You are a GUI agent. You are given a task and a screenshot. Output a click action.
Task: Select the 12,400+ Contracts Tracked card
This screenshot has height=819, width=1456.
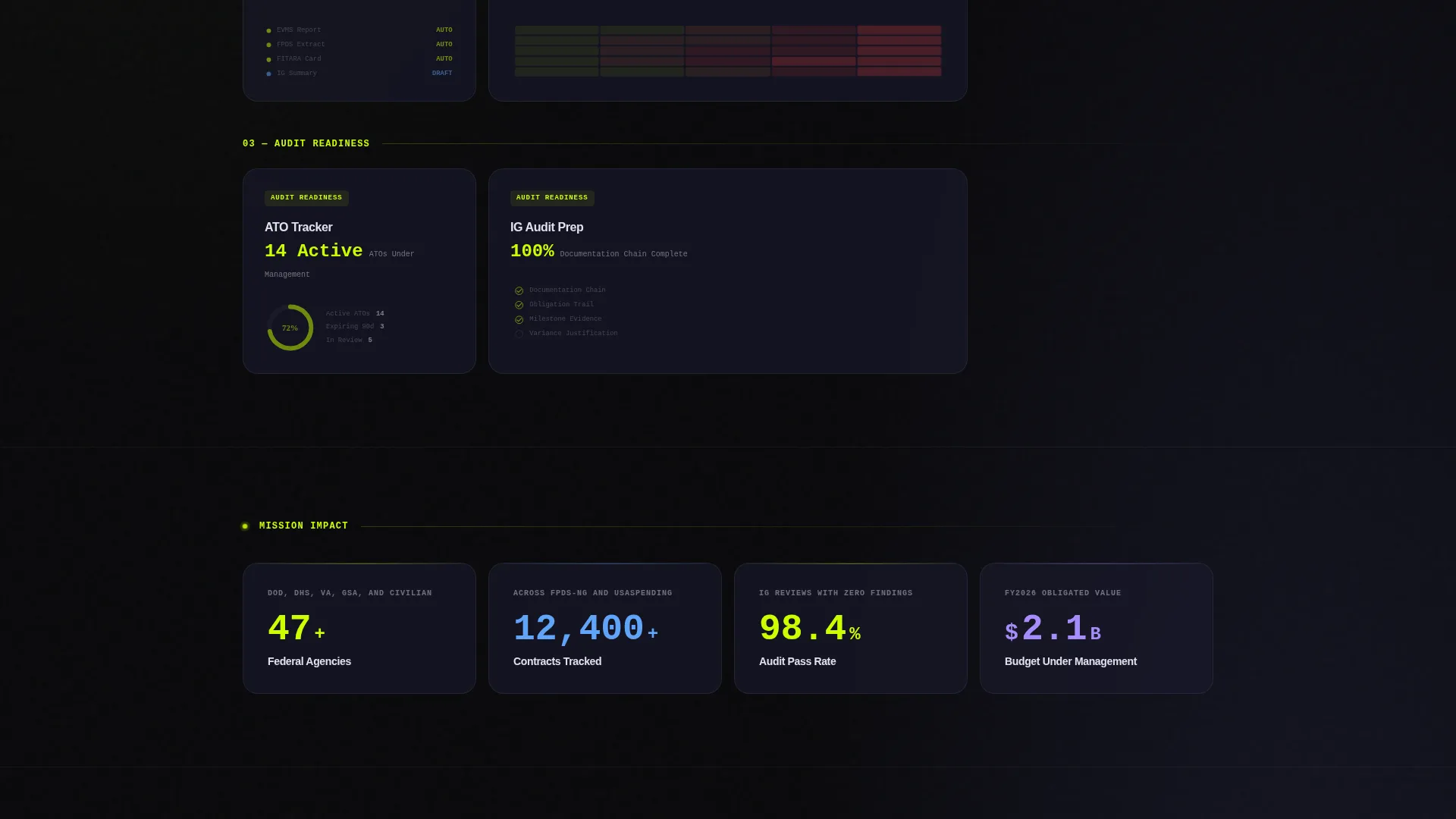coord(605,629)
